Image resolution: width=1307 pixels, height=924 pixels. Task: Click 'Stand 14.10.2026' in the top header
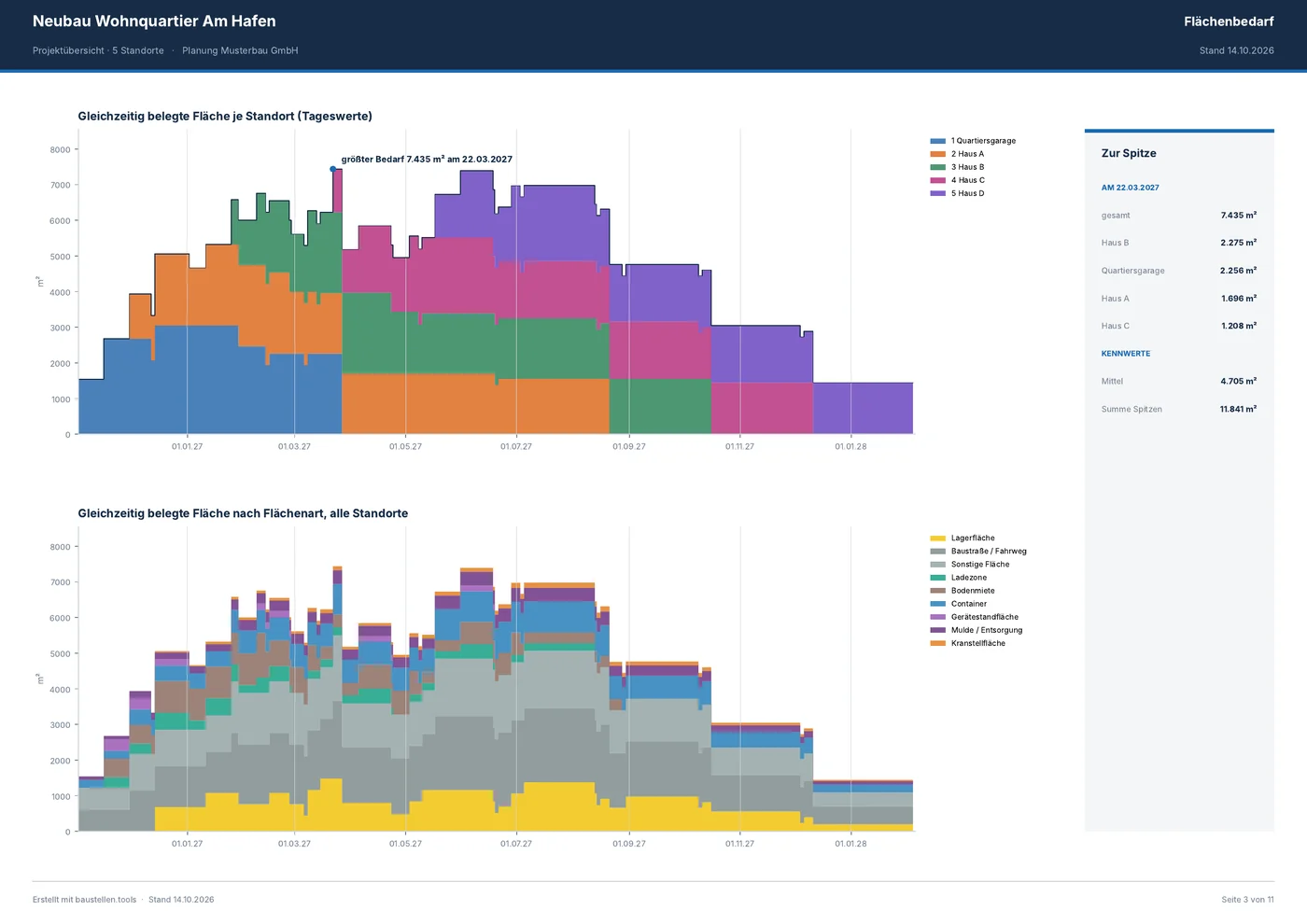[x=1237, y=50]
